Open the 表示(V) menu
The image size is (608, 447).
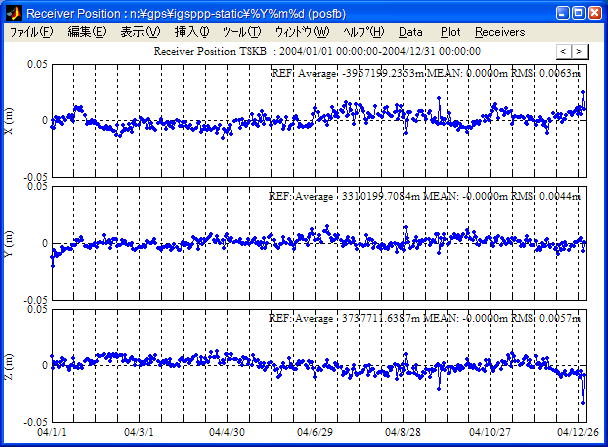(x=140, y=32)
